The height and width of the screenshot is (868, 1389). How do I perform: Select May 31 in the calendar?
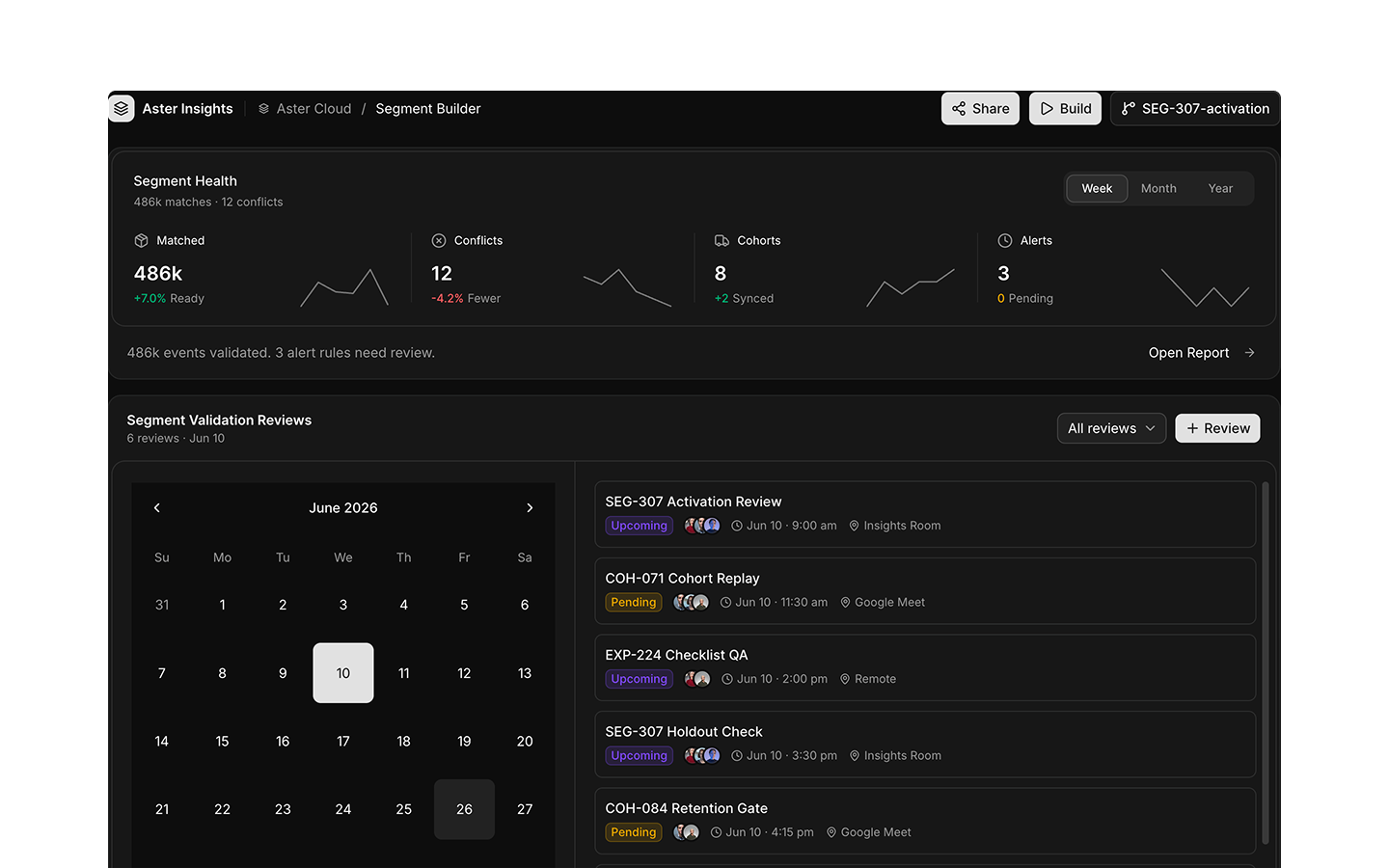(x=162, y=605)
